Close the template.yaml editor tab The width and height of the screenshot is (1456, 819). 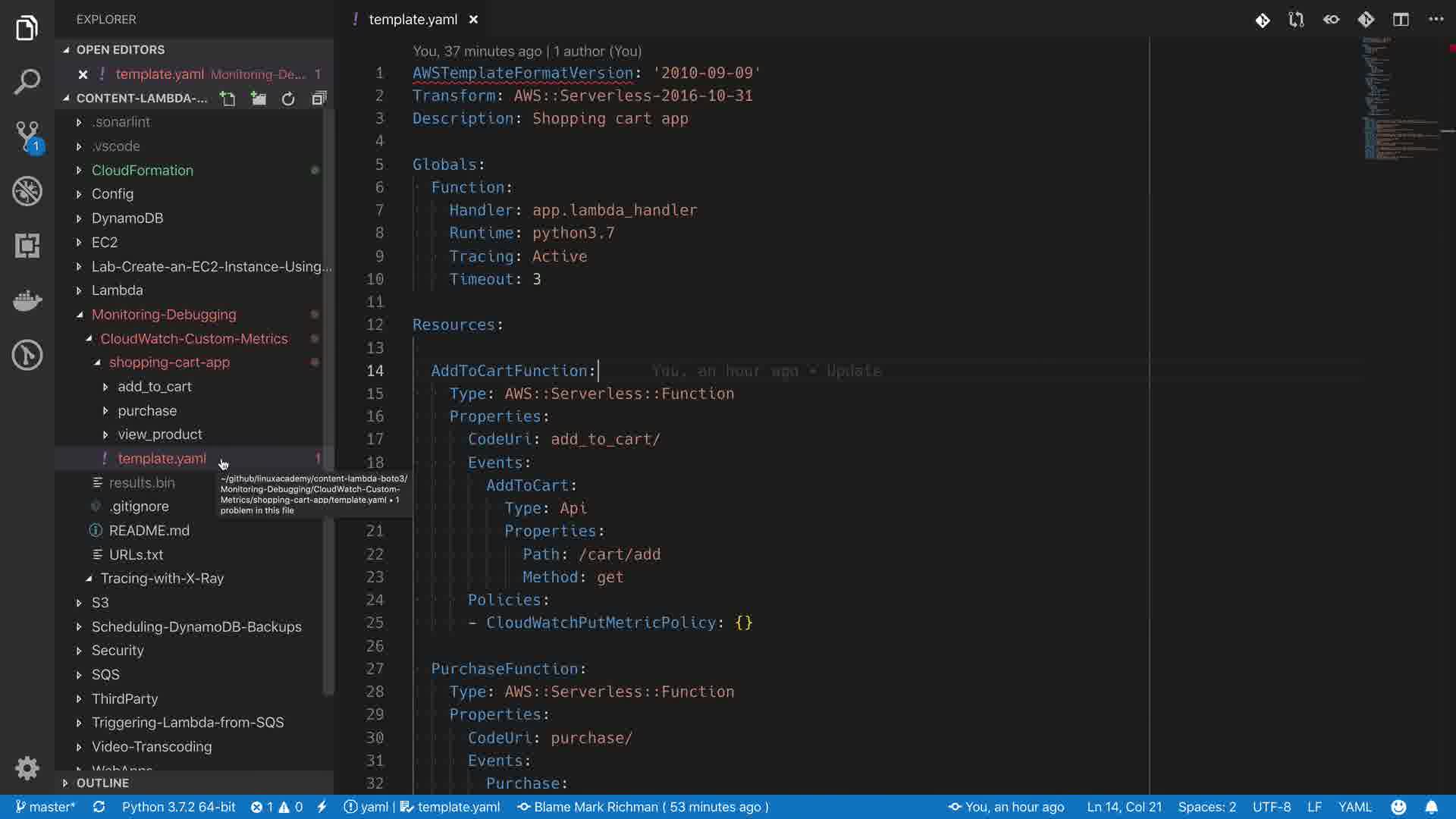pos(473,20)
